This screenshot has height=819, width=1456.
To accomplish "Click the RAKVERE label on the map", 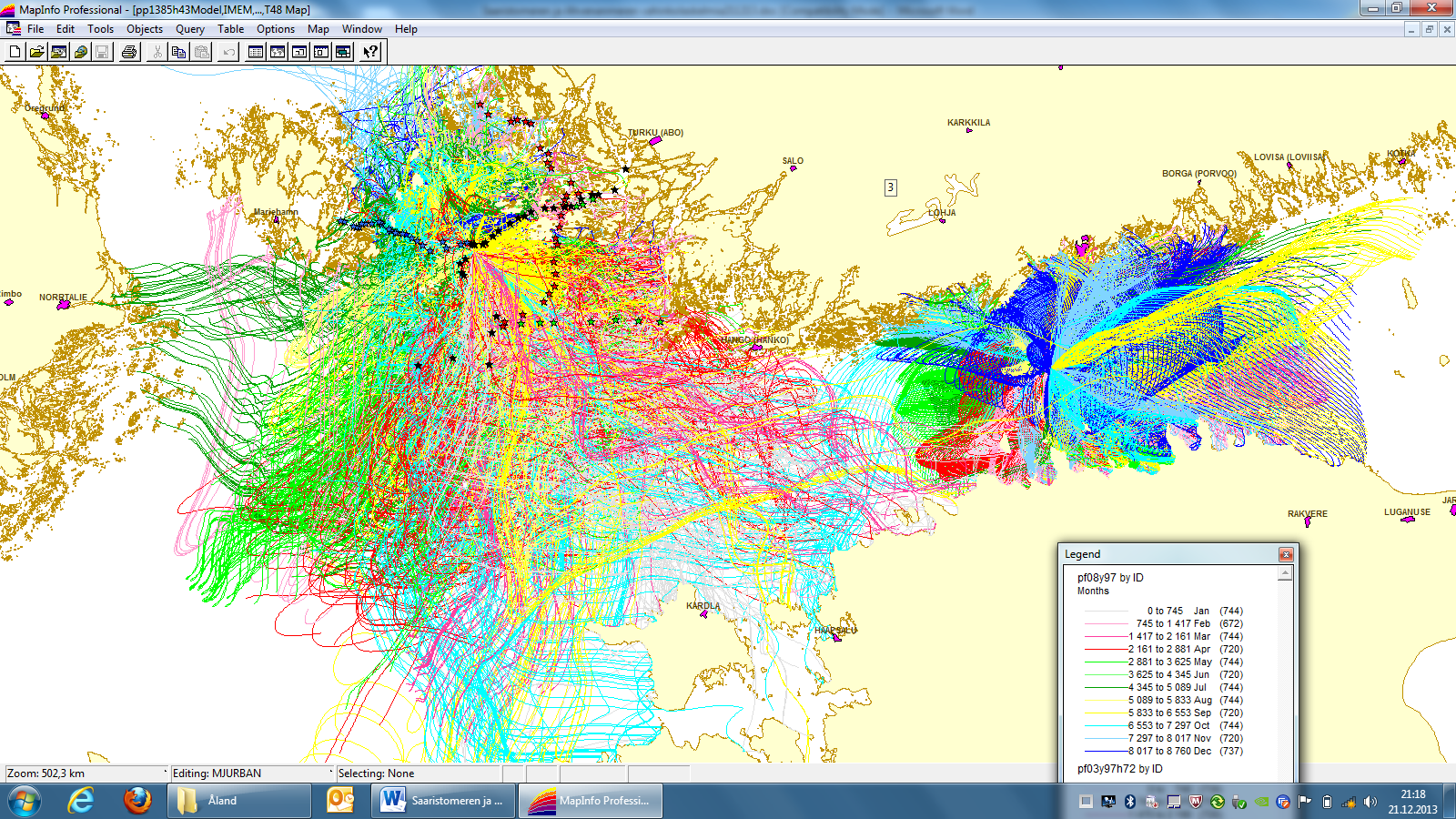I will click(x=1308, y=514).
